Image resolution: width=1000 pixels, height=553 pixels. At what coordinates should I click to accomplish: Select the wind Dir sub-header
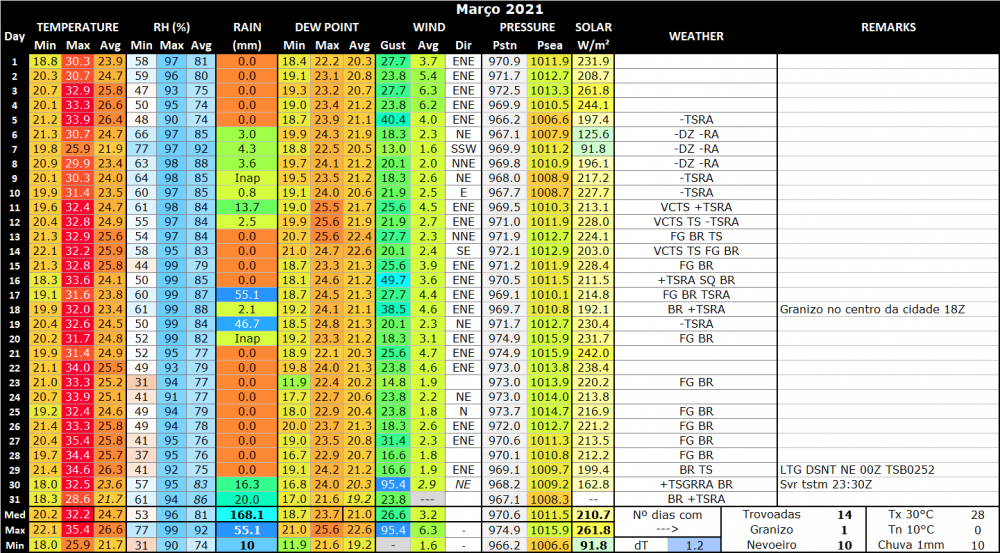click(463, 45)
